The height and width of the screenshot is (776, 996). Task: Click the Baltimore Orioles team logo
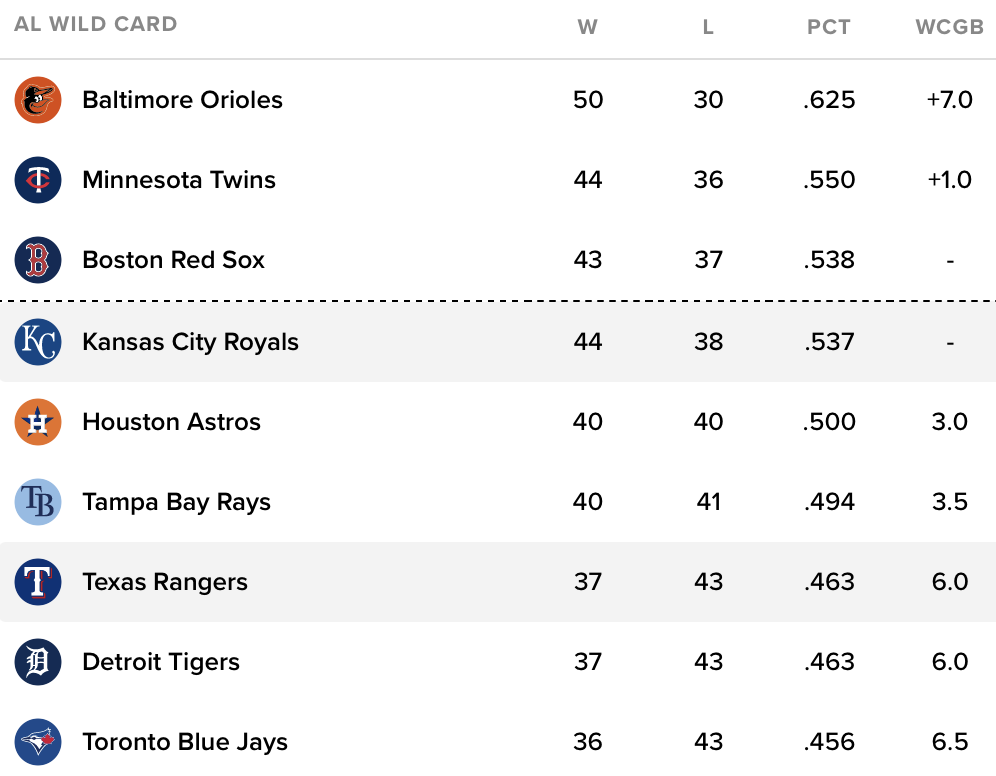38,100
